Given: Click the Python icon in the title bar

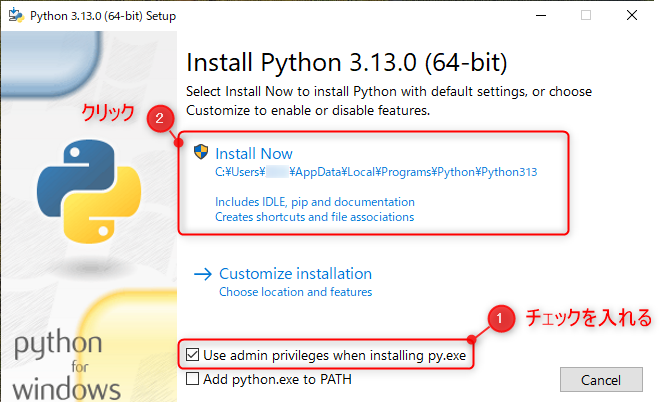Looking at the screenshot, I should click(x=15, y=15).
